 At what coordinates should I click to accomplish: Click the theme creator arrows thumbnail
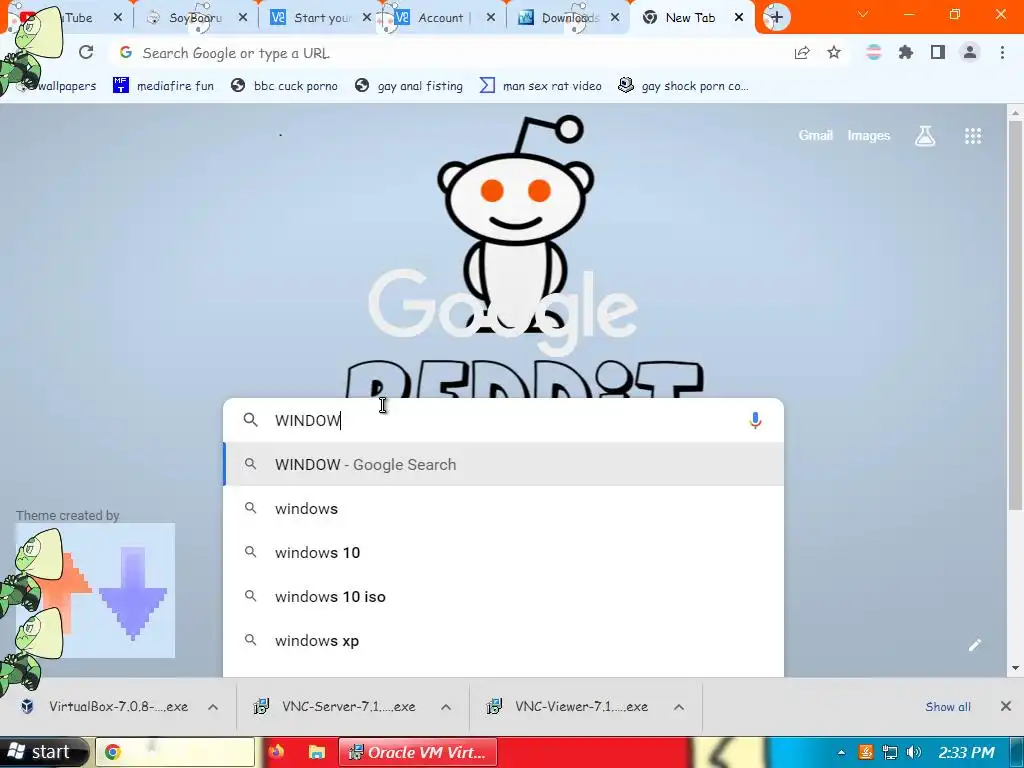[x=95, y=590]
